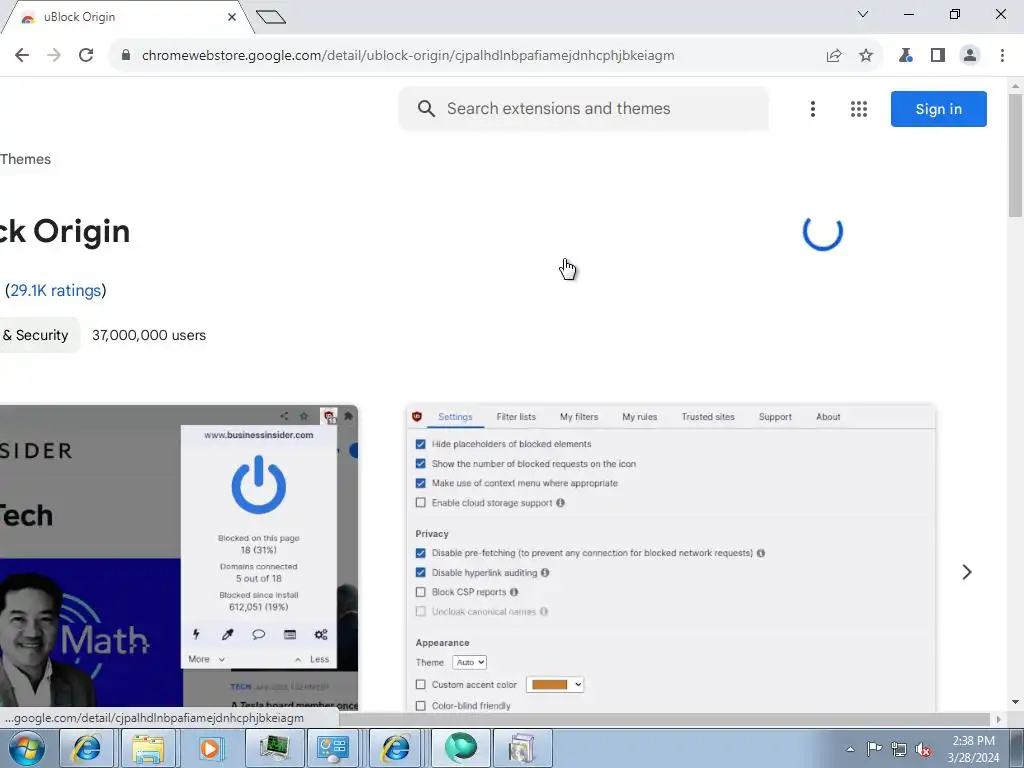View site information via the lock icon

pos(126,56)
